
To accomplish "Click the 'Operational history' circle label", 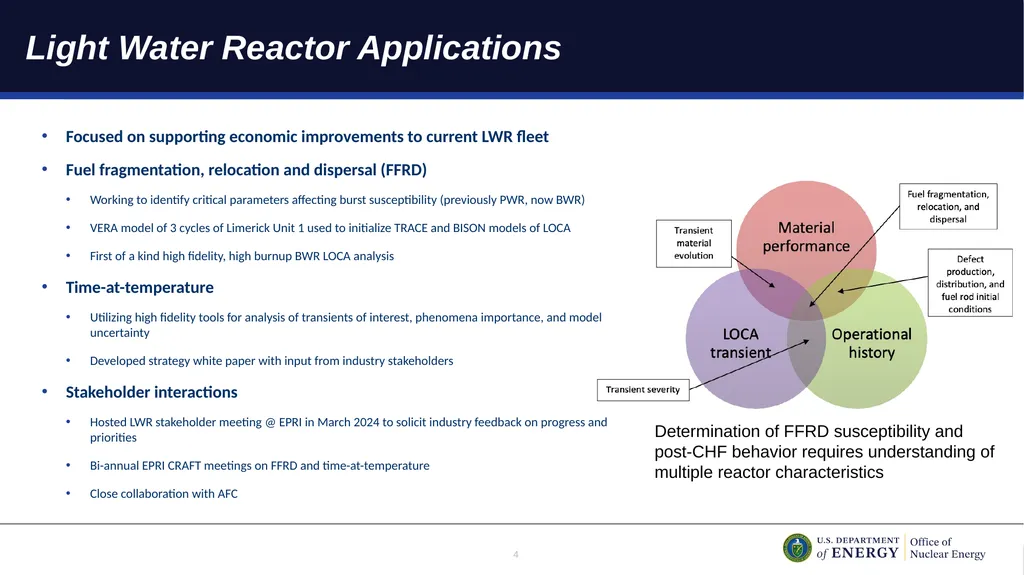I will (871, 343).
